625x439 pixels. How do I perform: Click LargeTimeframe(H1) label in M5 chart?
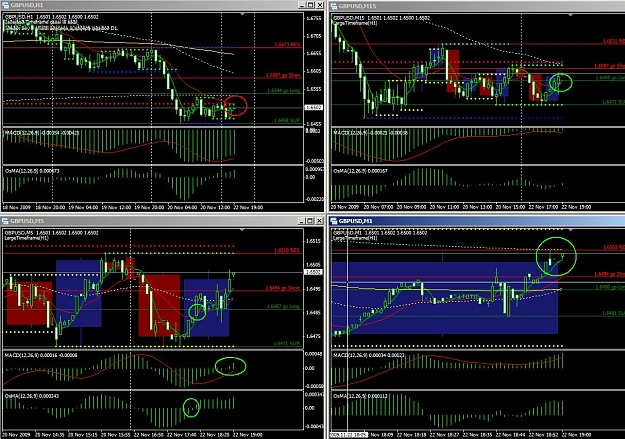pos(26,238)
